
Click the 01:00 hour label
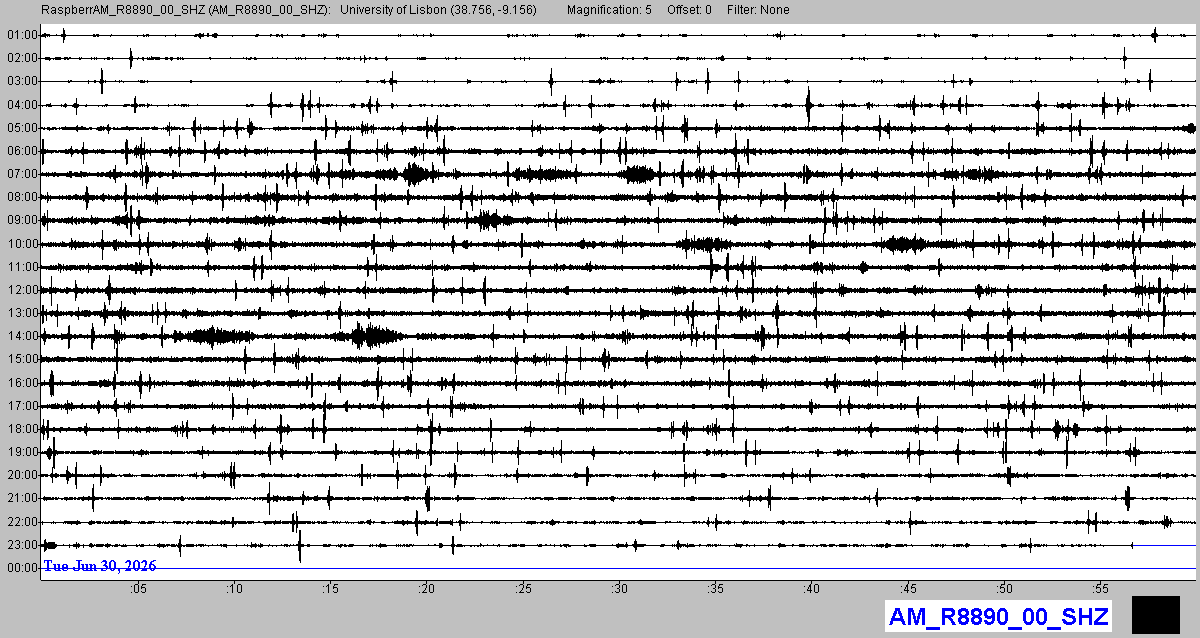[22, 35]
